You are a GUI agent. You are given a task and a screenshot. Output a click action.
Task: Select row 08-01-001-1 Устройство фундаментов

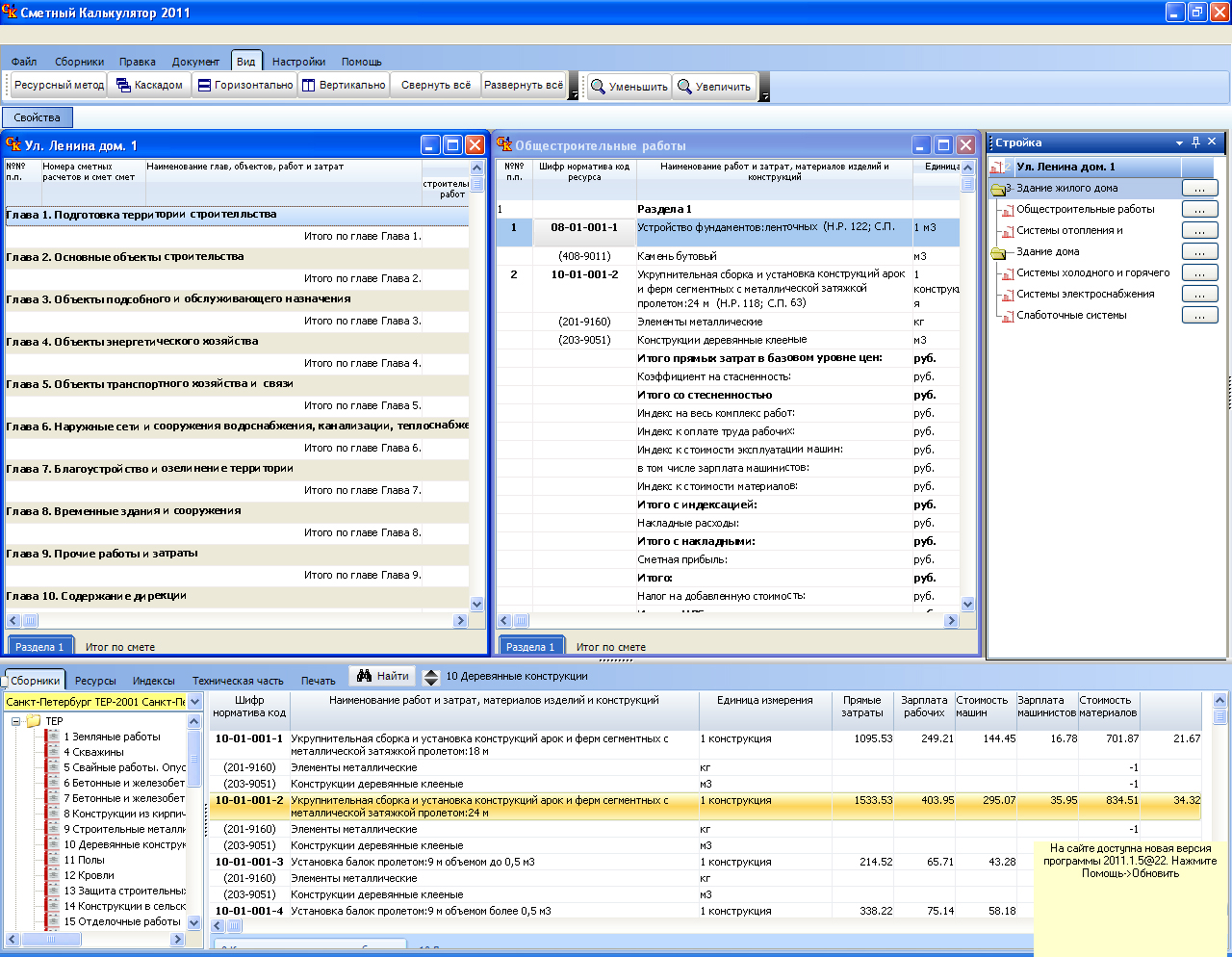(728, 232)
